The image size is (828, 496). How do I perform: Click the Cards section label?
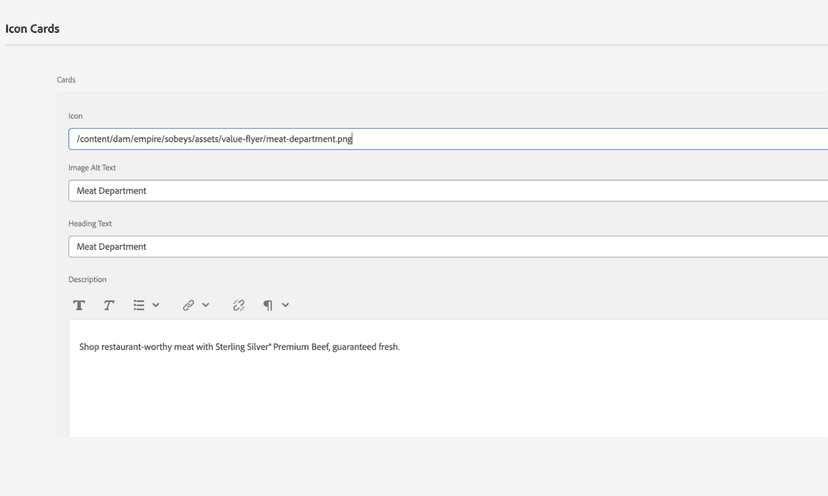tap(66, 80)
